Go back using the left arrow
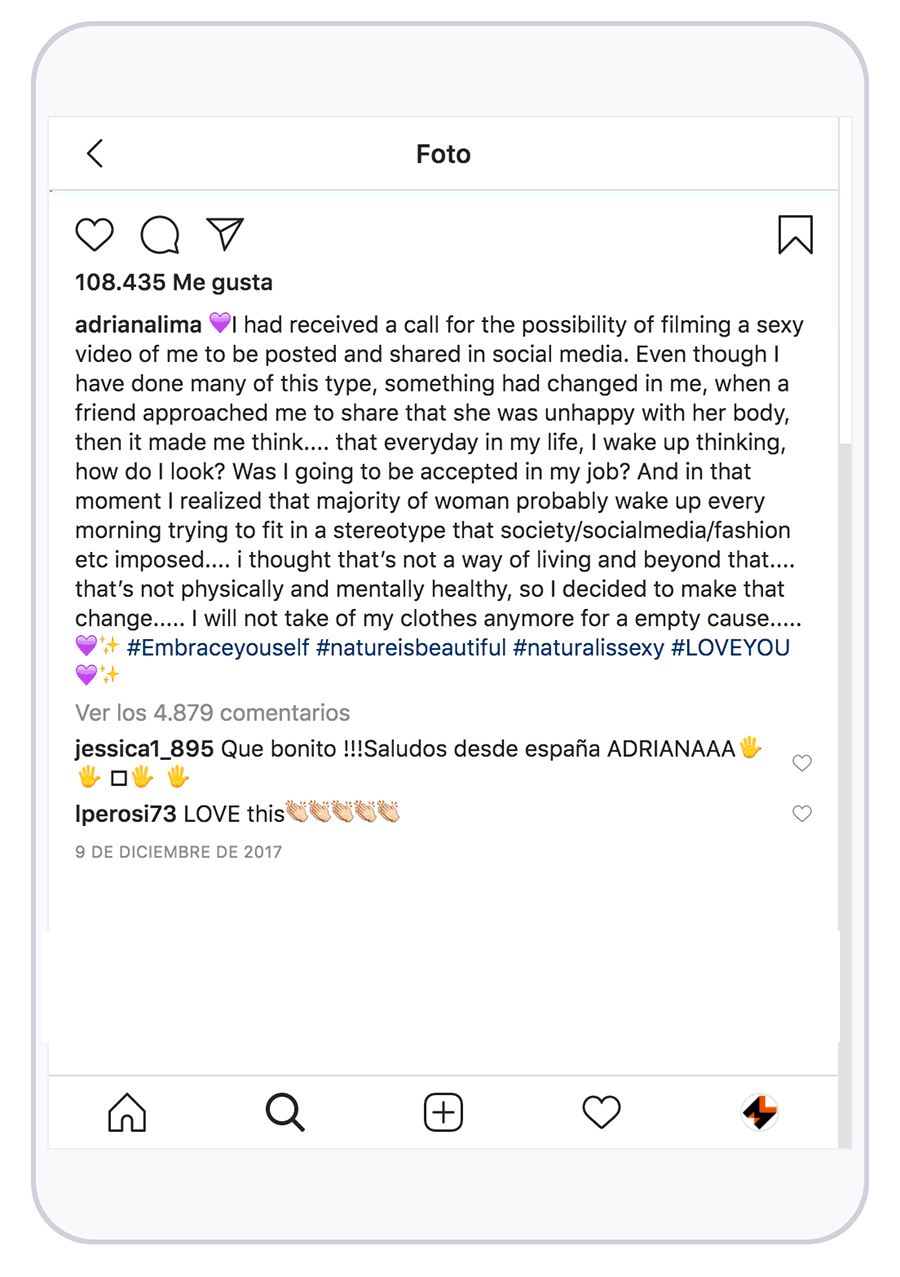This screenshot has width=900, height=1277. coord(95,153)
